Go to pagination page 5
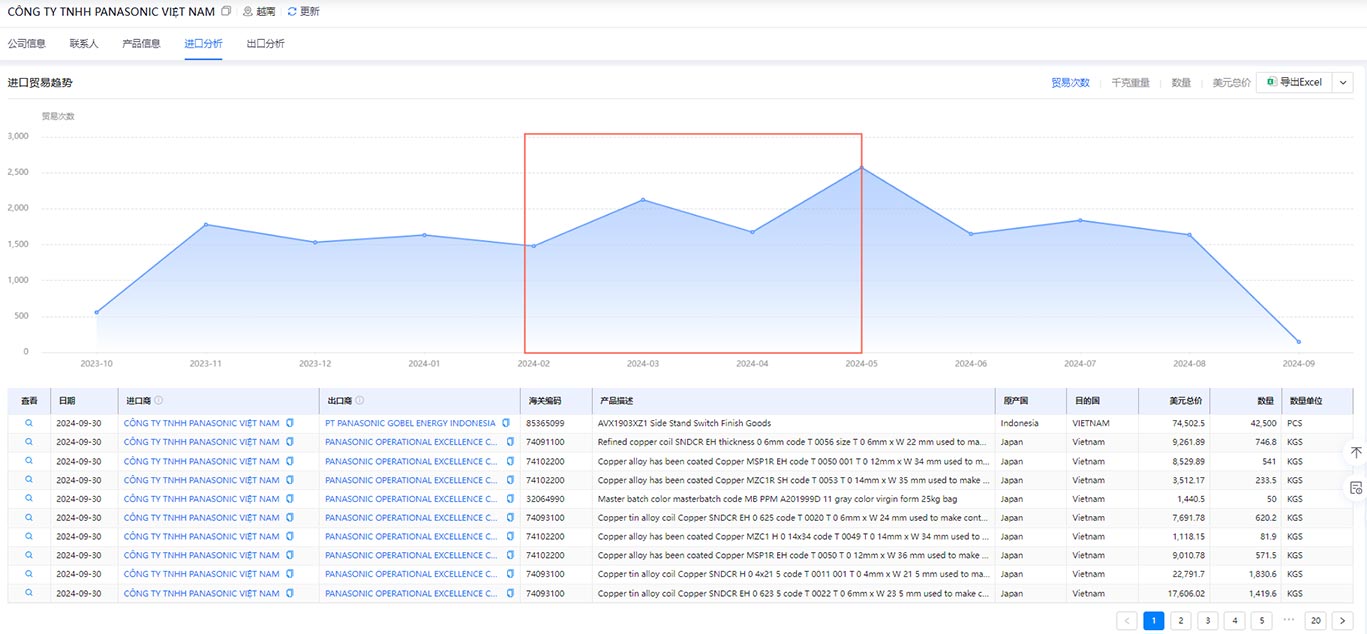Screen dimensions: 1367x634 (1262, 621)
